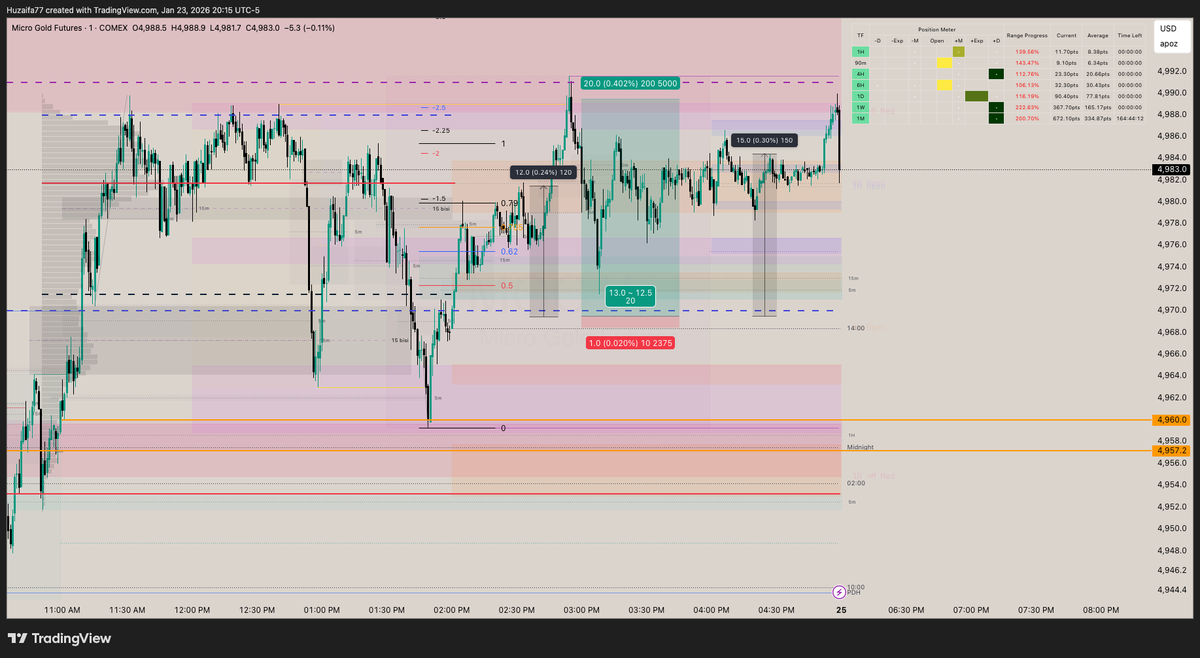Click the 4,992.0 price axis label

pos(1172,71)
